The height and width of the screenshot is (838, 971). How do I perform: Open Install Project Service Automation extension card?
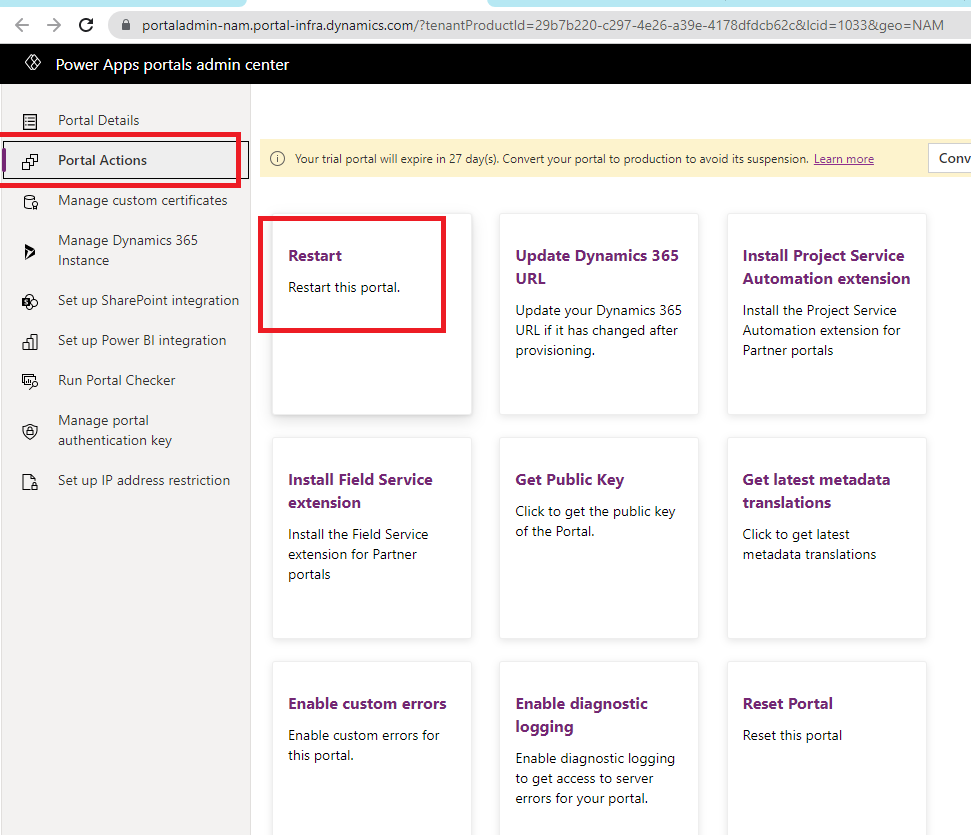pos(827,314)
